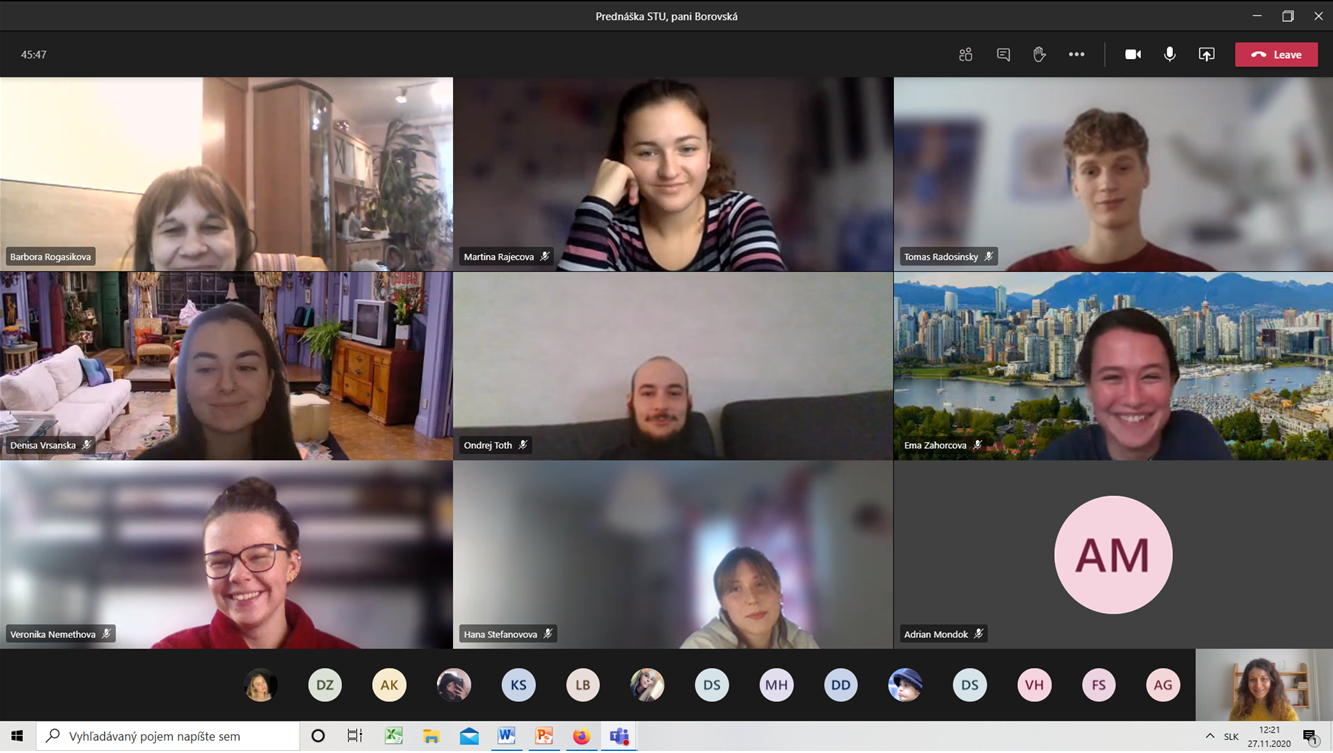The width and height of the screenshot is (1333, 753).
Task: Open Task View on the taskbar
Action: [355, 736]
